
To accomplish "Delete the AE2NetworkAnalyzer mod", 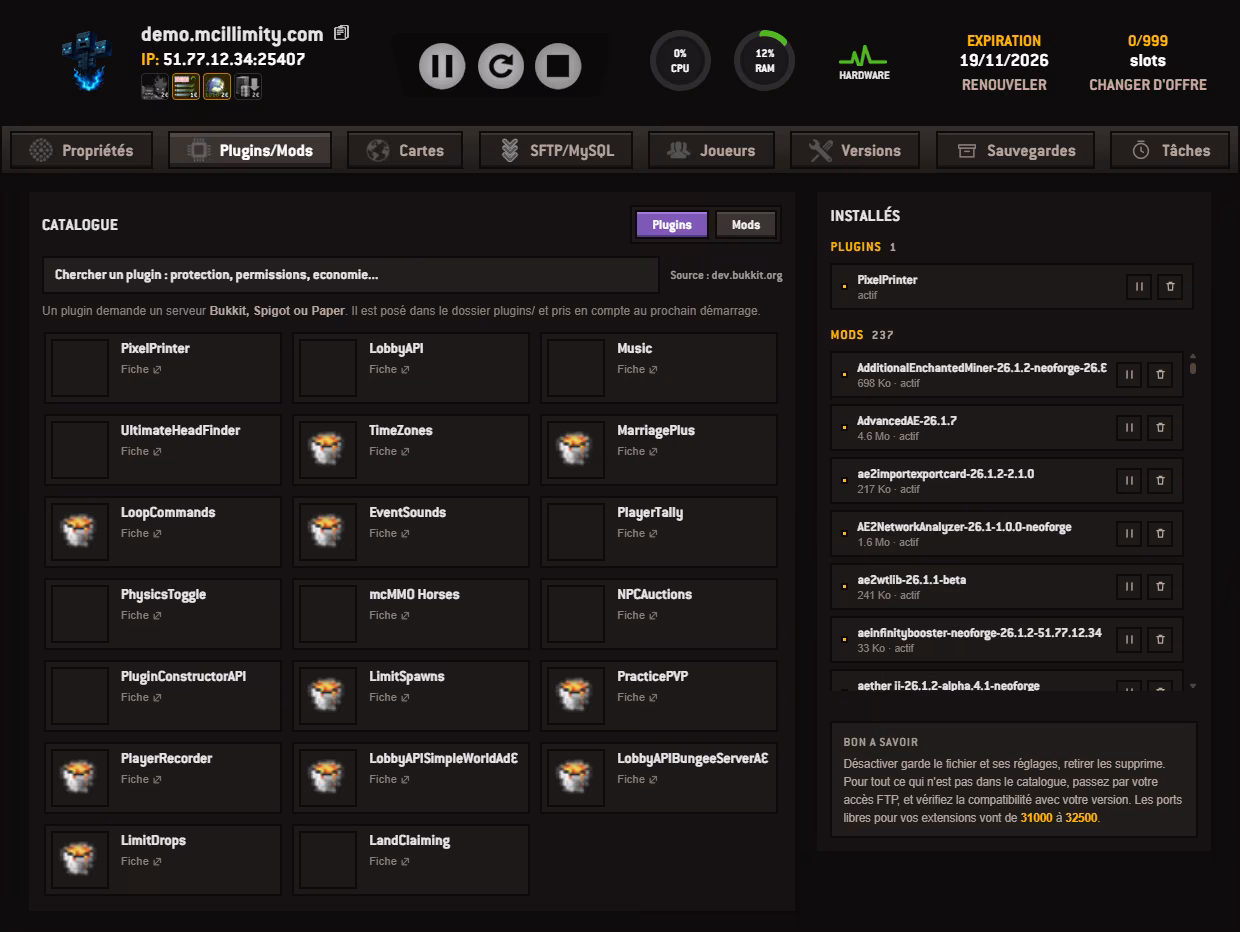I will point(1160,534).
